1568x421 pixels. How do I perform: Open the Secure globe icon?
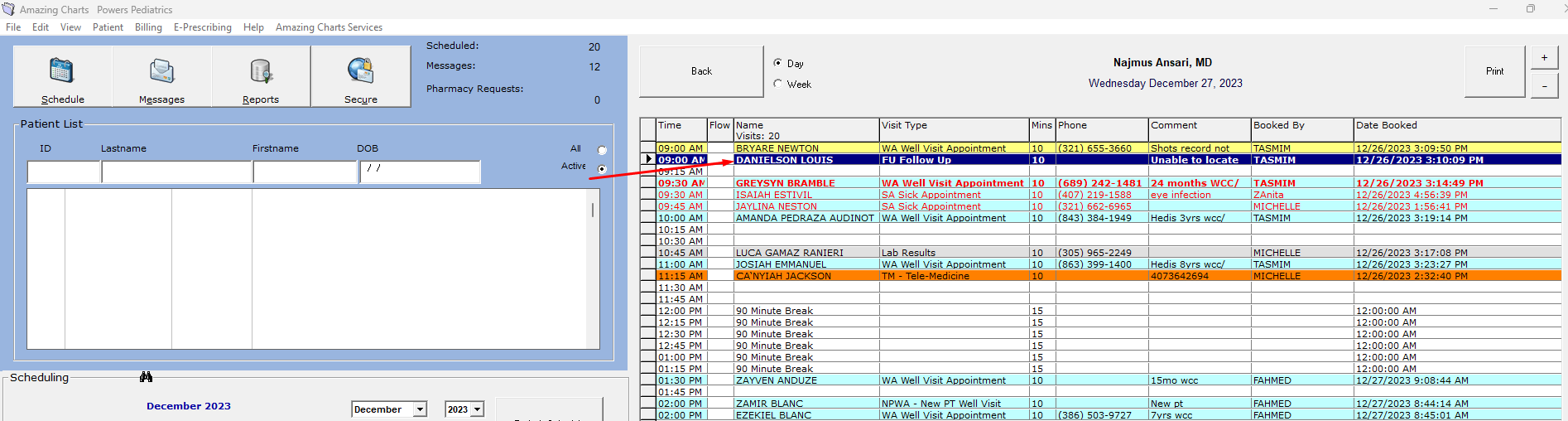[360, 71]
